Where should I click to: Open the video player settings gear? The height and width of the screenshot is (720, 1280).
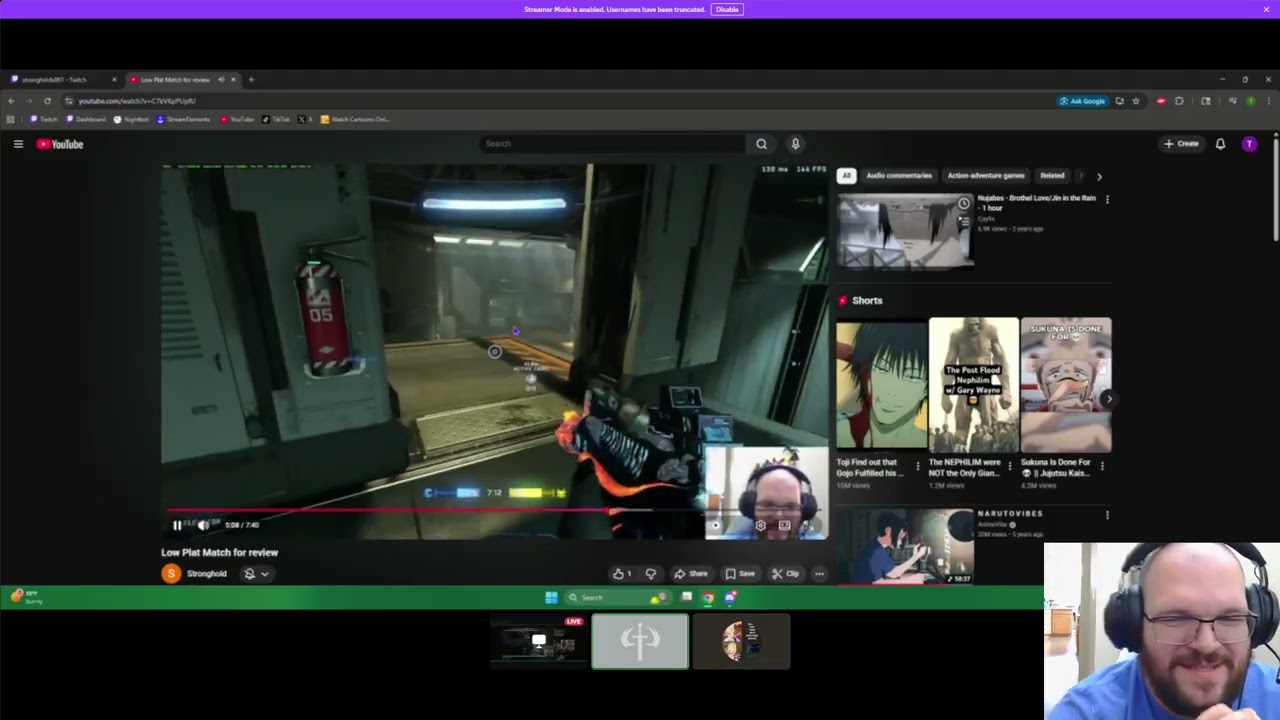760,525
